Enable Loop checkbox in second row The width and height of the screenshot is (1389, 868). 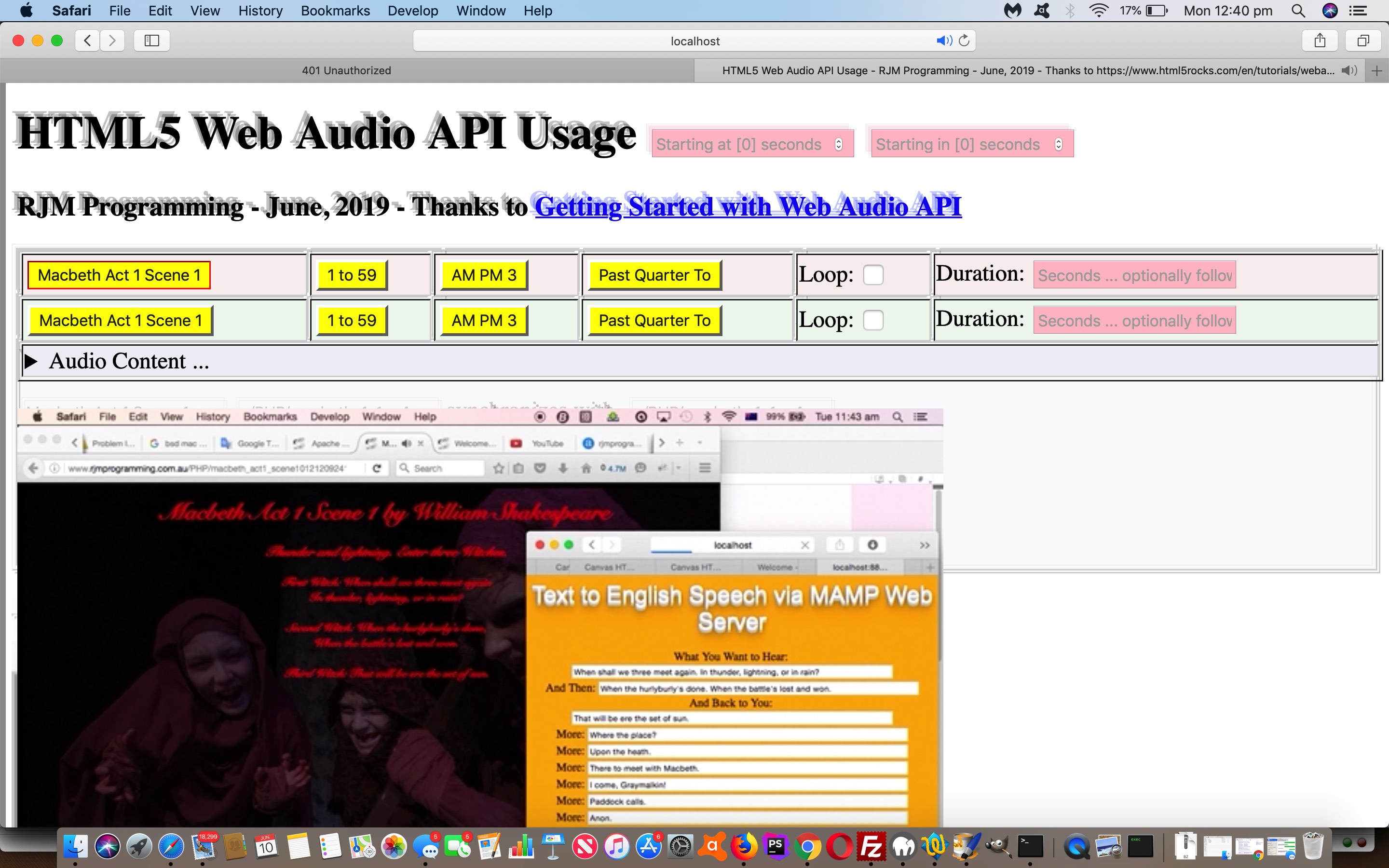873,320
